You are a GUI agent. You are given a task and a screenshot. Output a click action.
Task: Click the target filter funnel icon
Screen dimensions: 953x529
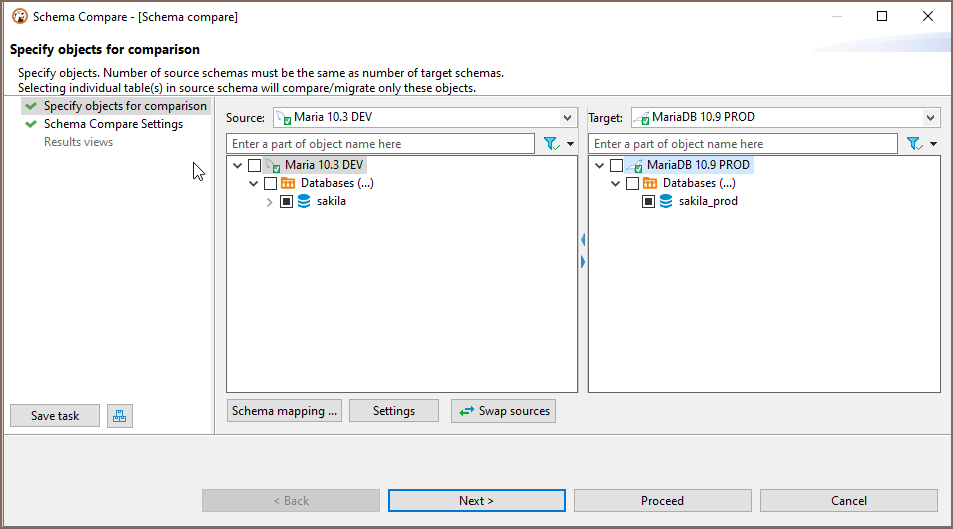tap(913, 144)
